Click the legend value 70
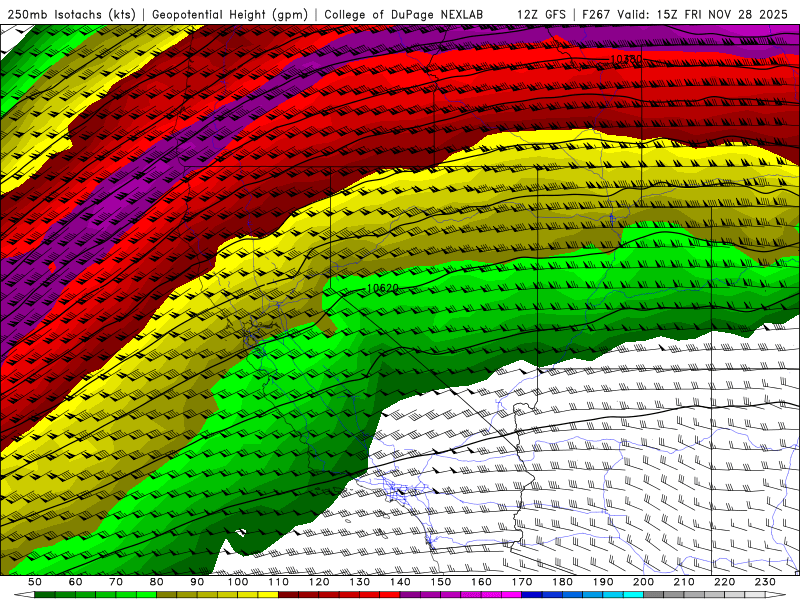 click(x=116, y=582)
